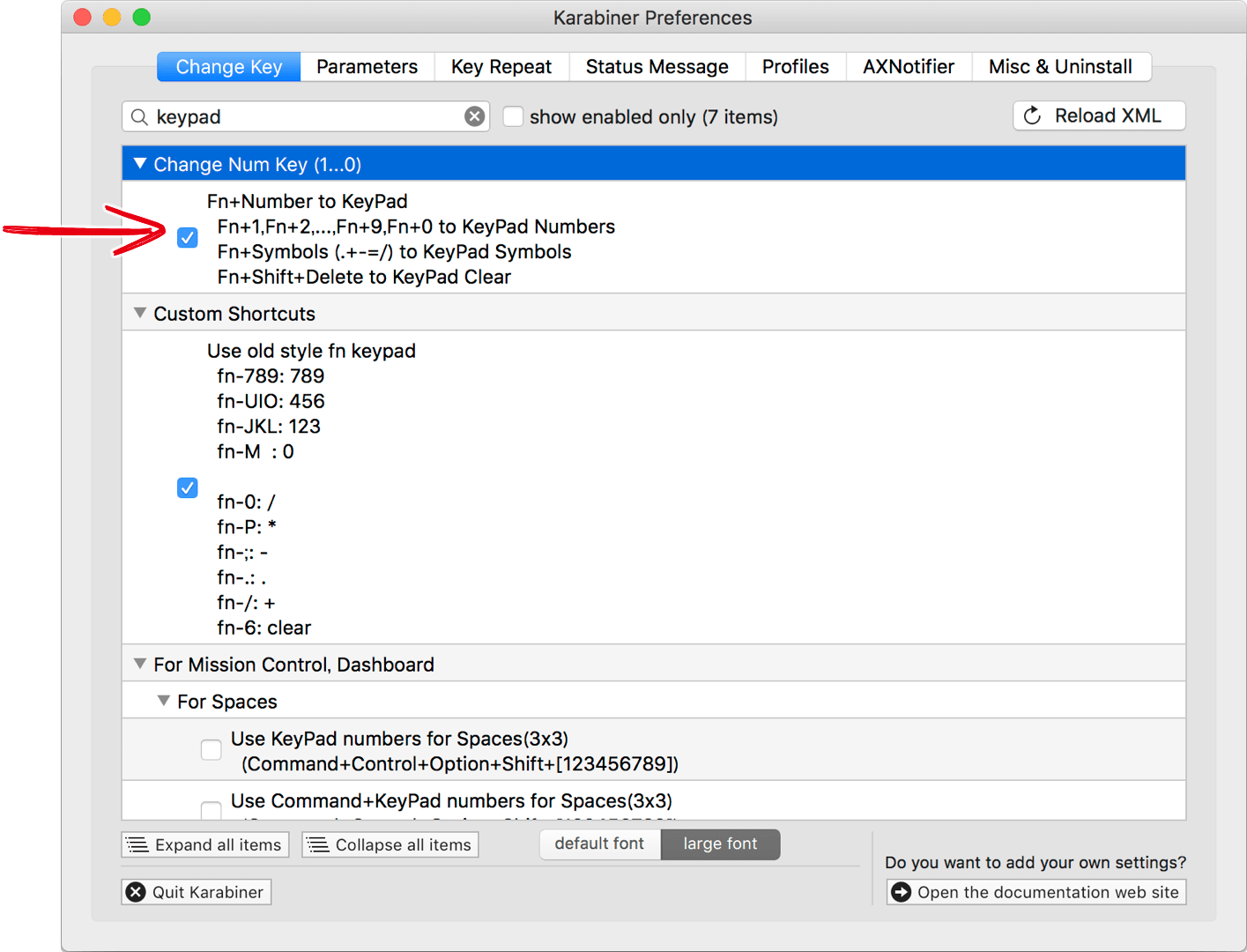Click the Quit Karabiner button
Screen dimensions: 1247x952
point(197,892)
